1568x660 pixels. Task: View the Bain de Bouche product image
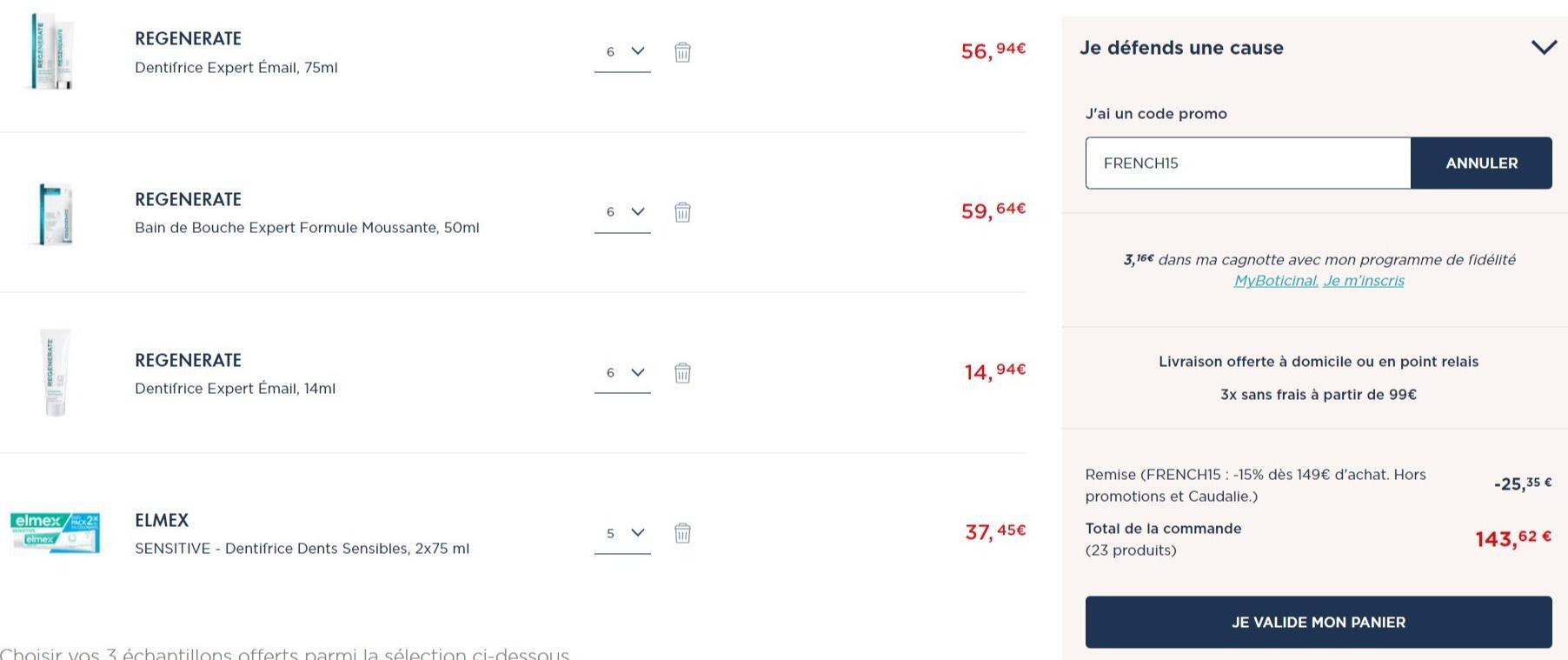(x=56, y=214)
